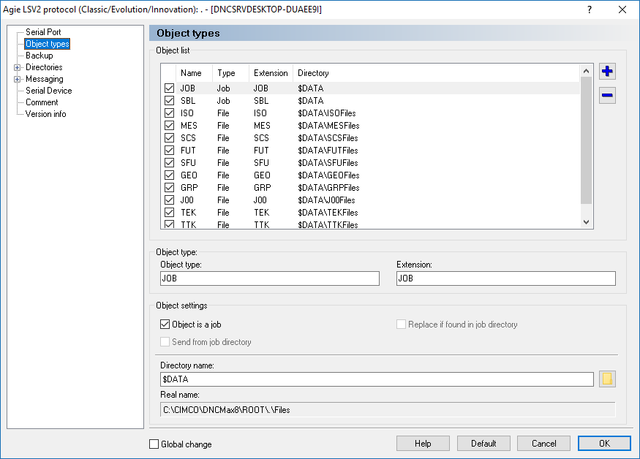Select the $DATA\J00Files directory cell

(326, 200)
